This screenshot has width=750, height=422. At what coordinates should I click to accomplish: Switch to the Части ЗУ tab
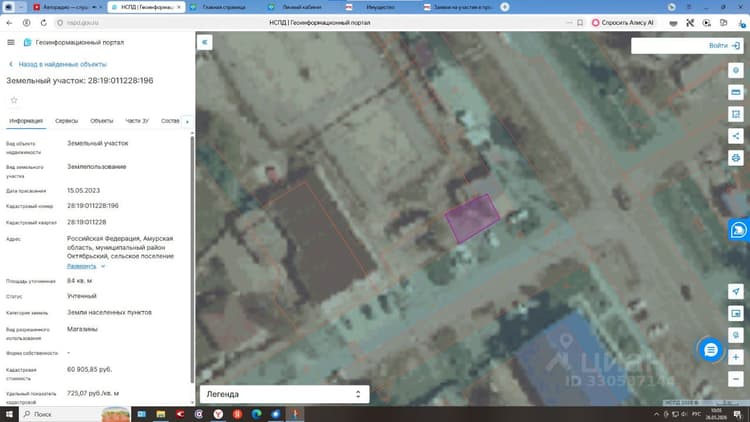[137, 121]
